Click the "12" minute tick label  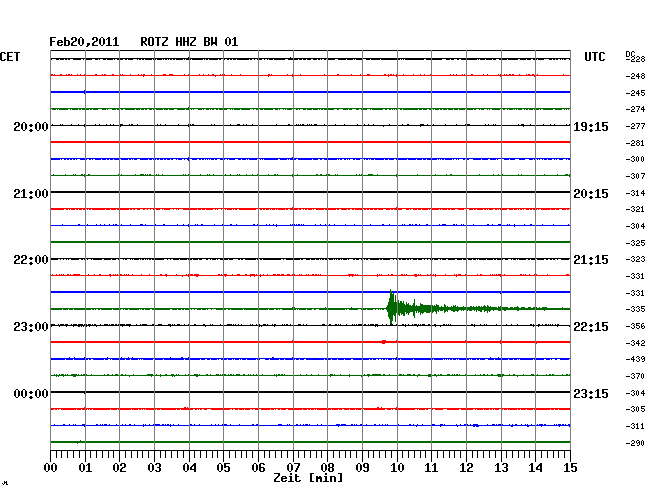(x=466, y=468)
